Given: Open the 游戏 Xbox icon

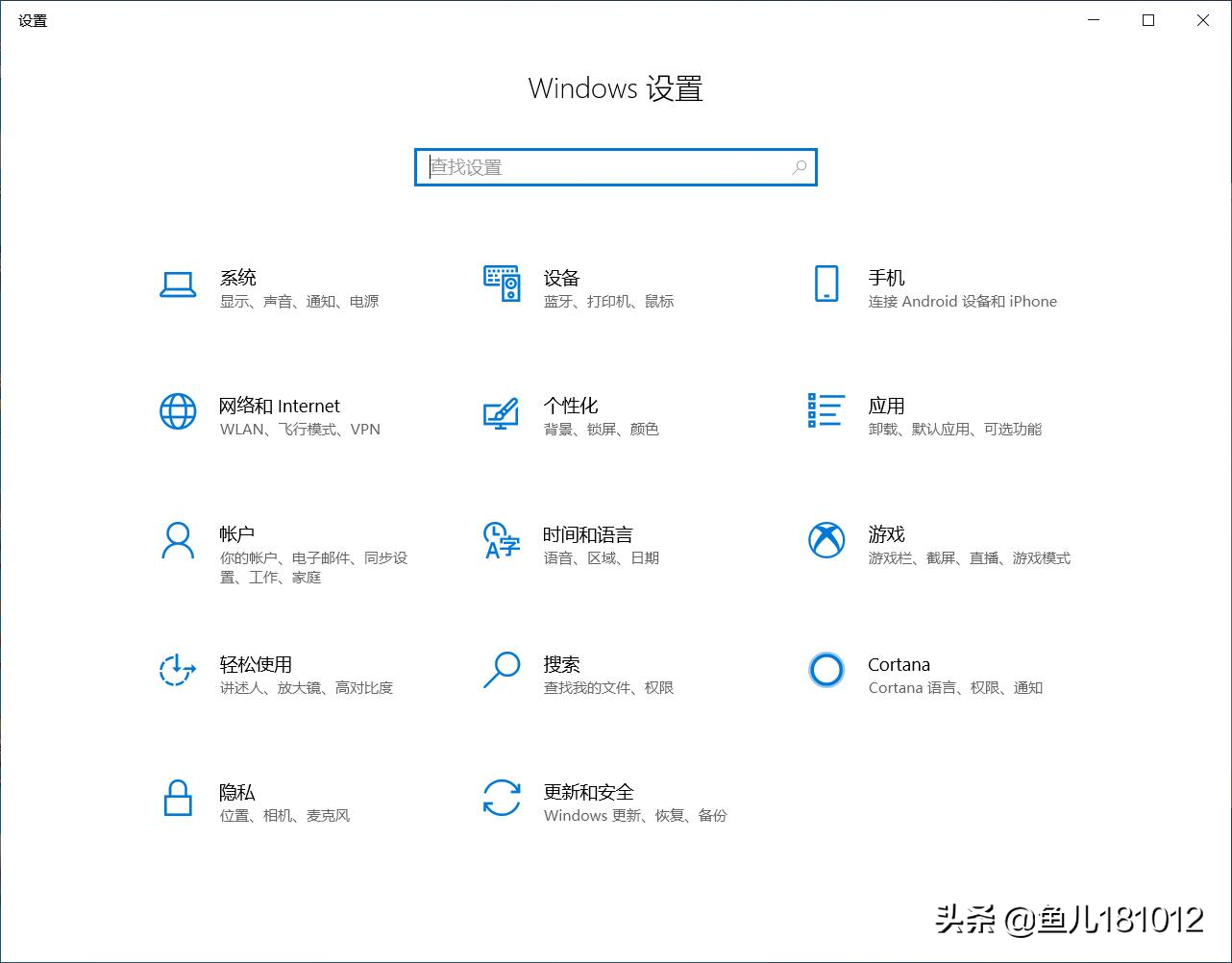Looking at the screenshot, I should click(x=826, y=540).
